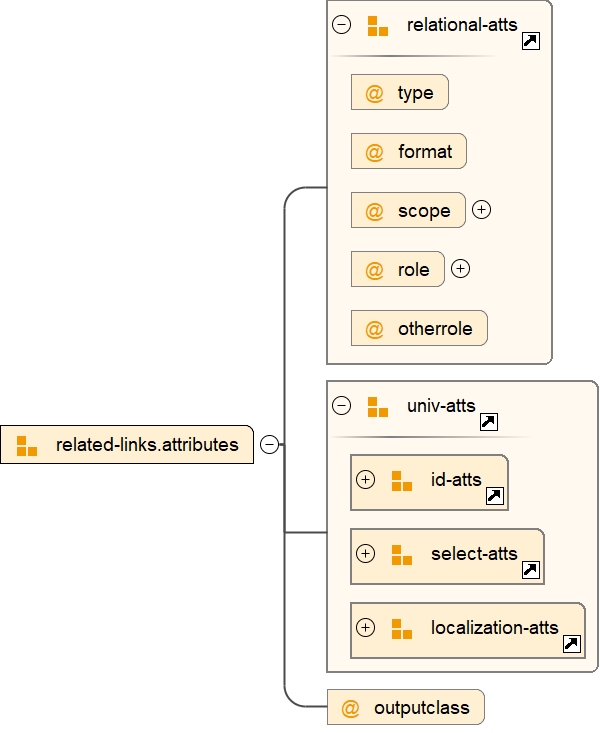Select the related-links.attributes label
This screenshot has height=733, width=600.
147,445
